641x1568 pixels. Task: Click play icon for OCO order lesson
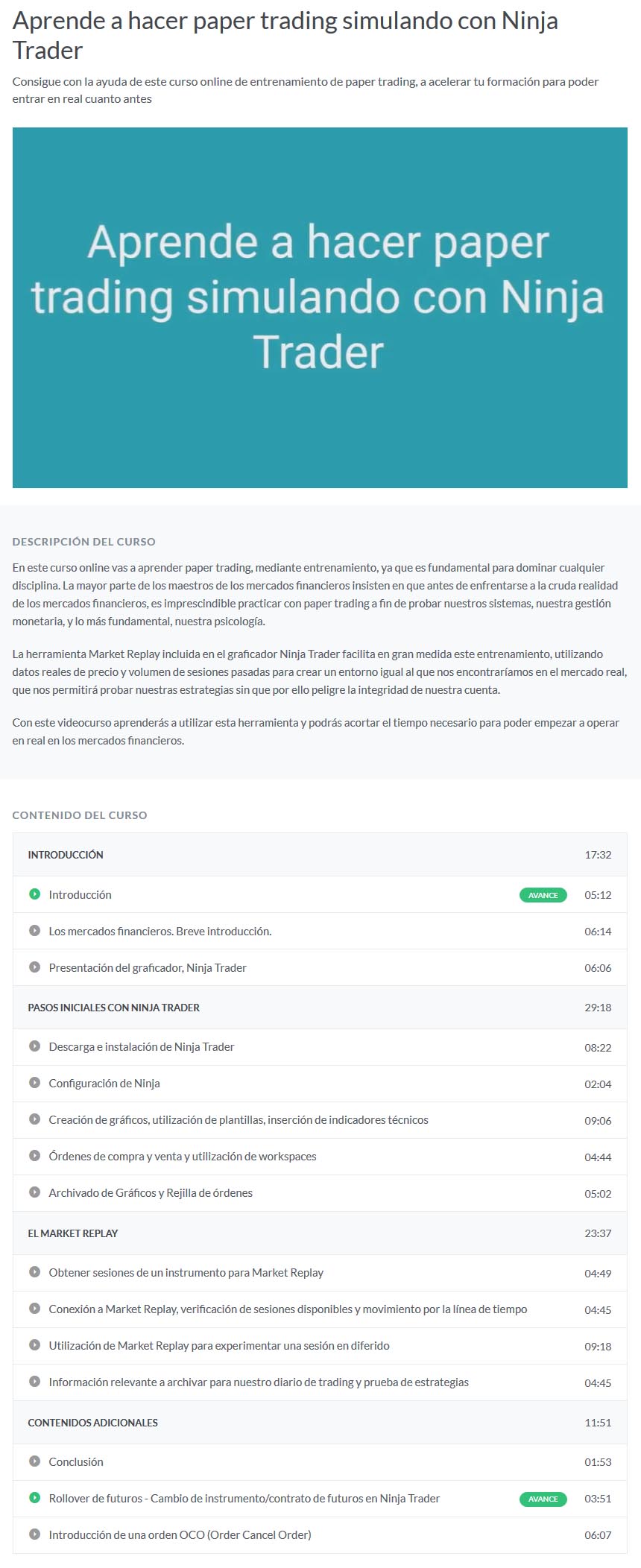(34, 1534)
